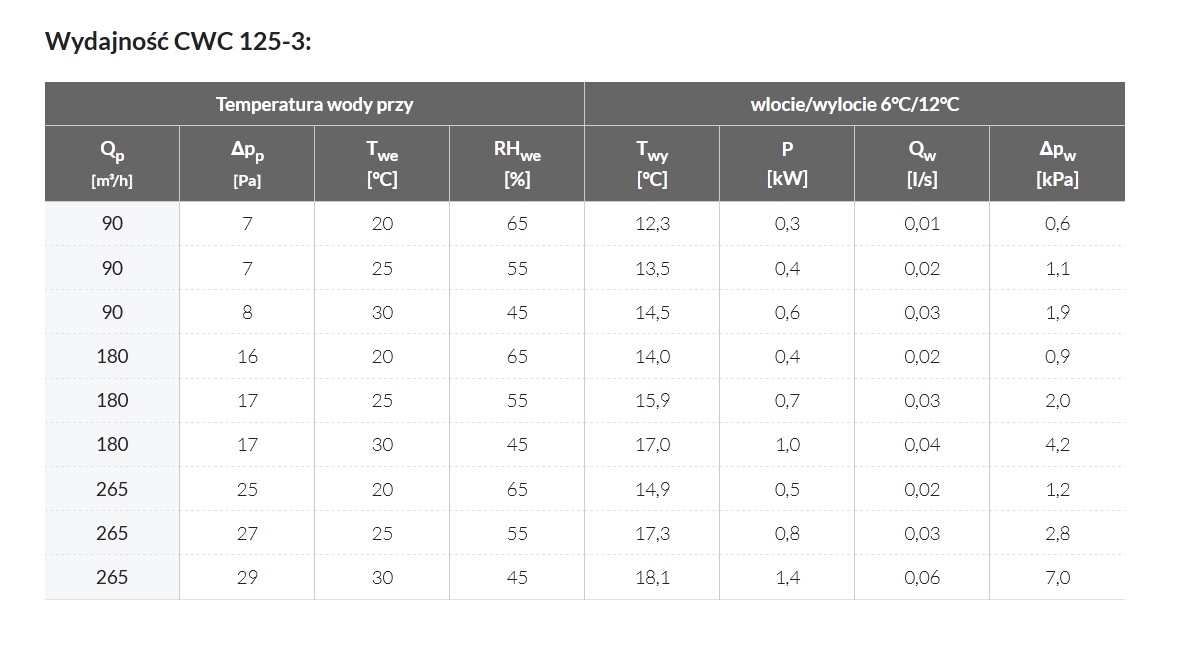Click the 29 Pa pressure drop cell

pyautogui.click(x=247, y=577)
